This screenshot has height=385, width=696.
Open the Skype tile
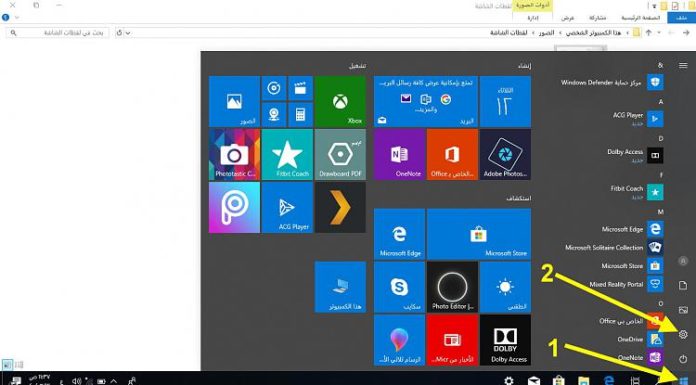tap(399, 287)
